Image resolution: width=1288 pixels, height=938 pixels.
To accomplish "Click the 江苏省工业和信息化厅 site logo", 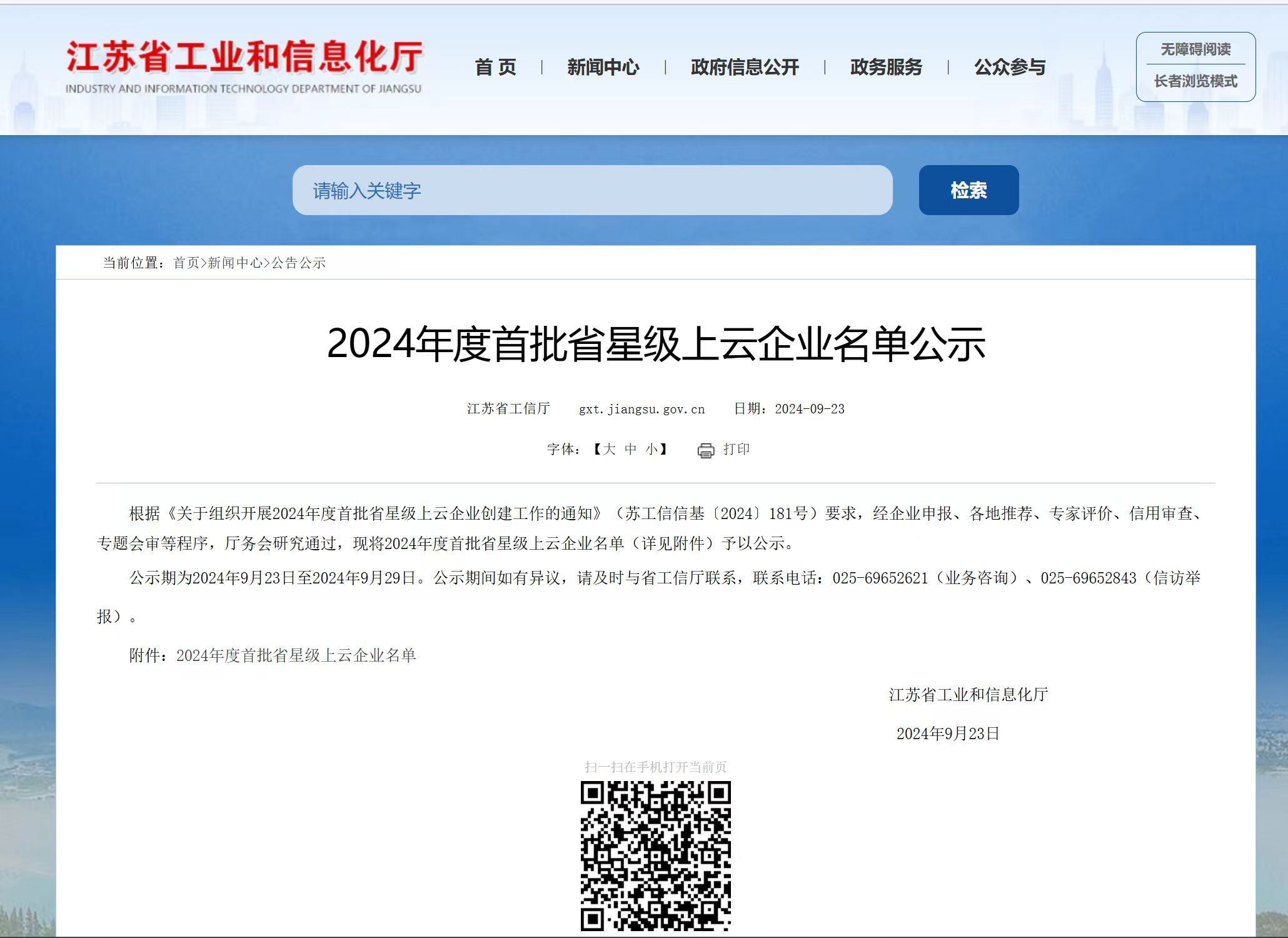I will click(244, 66).
